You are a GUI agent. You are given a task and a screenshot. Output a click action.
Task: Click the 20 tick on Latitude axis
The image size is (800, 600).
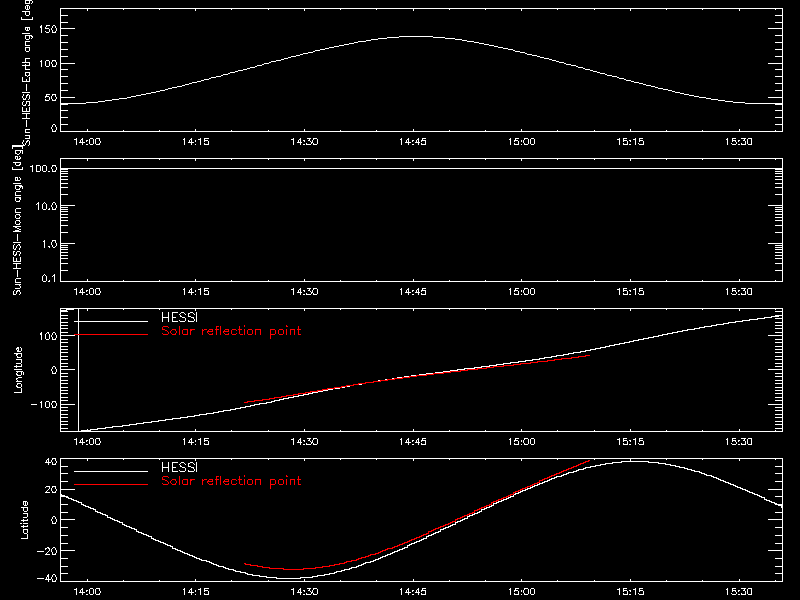[x=51, y=490]
